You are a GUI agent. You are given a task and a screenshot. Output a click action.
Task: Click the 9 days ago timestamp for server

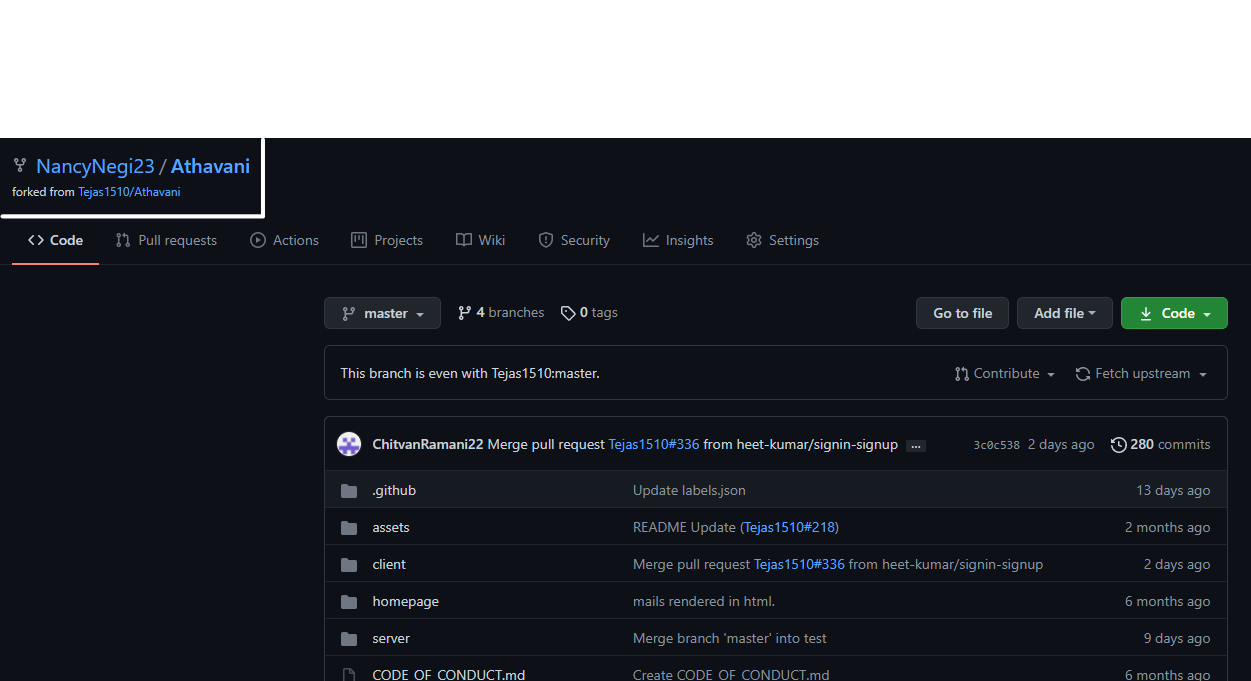click(1177, 638)
